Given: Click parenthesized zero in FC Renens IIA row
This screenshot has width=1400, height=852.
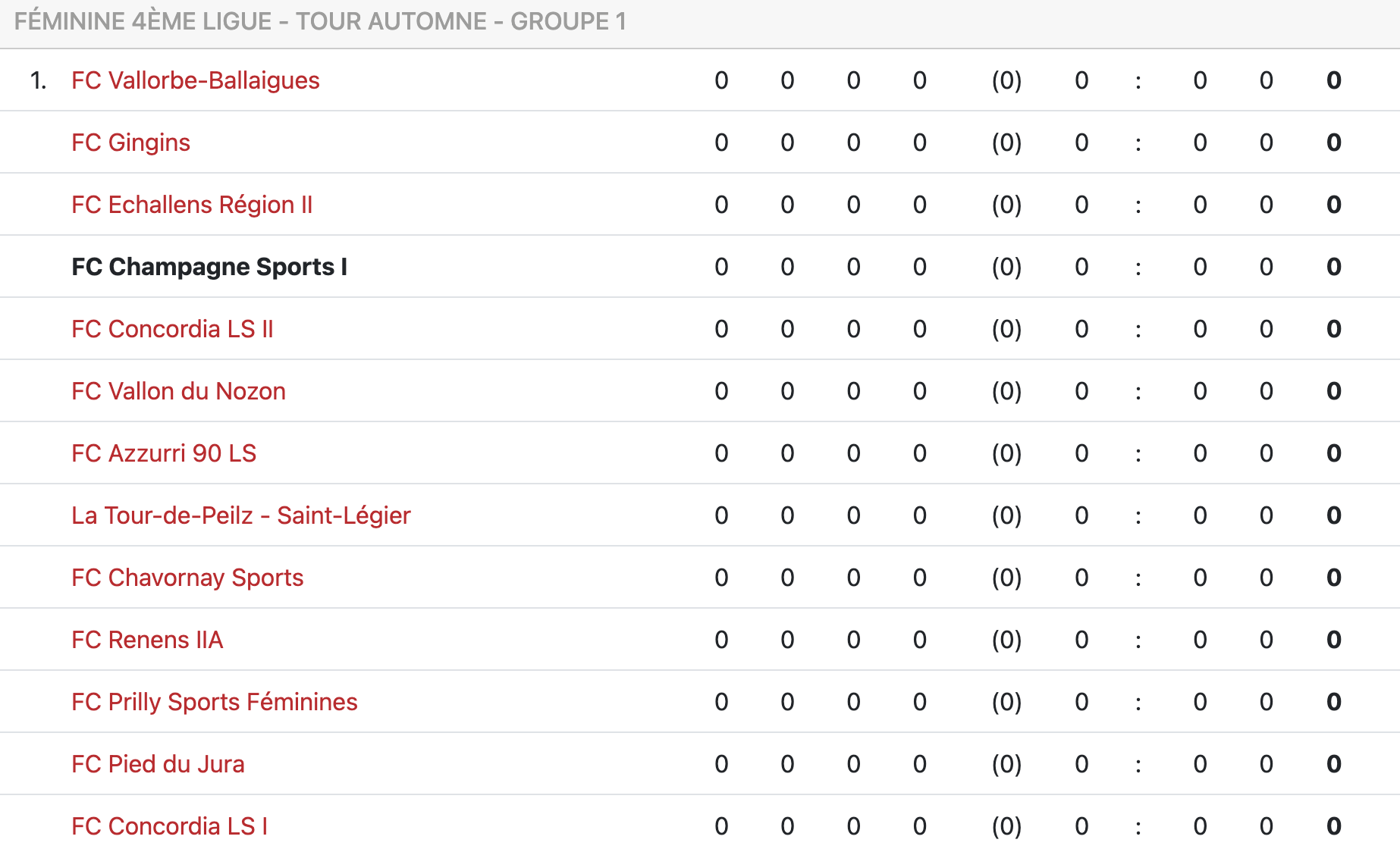Looking at the screenshot, I should 1006,640.
